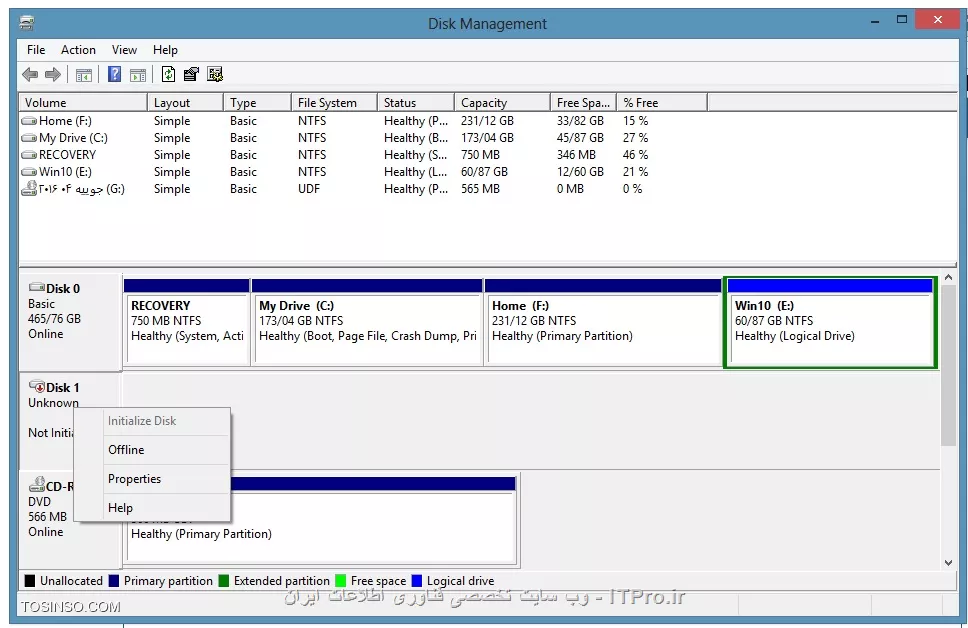
Task: Sort by the Layout column header
Action: coord(185,103)
